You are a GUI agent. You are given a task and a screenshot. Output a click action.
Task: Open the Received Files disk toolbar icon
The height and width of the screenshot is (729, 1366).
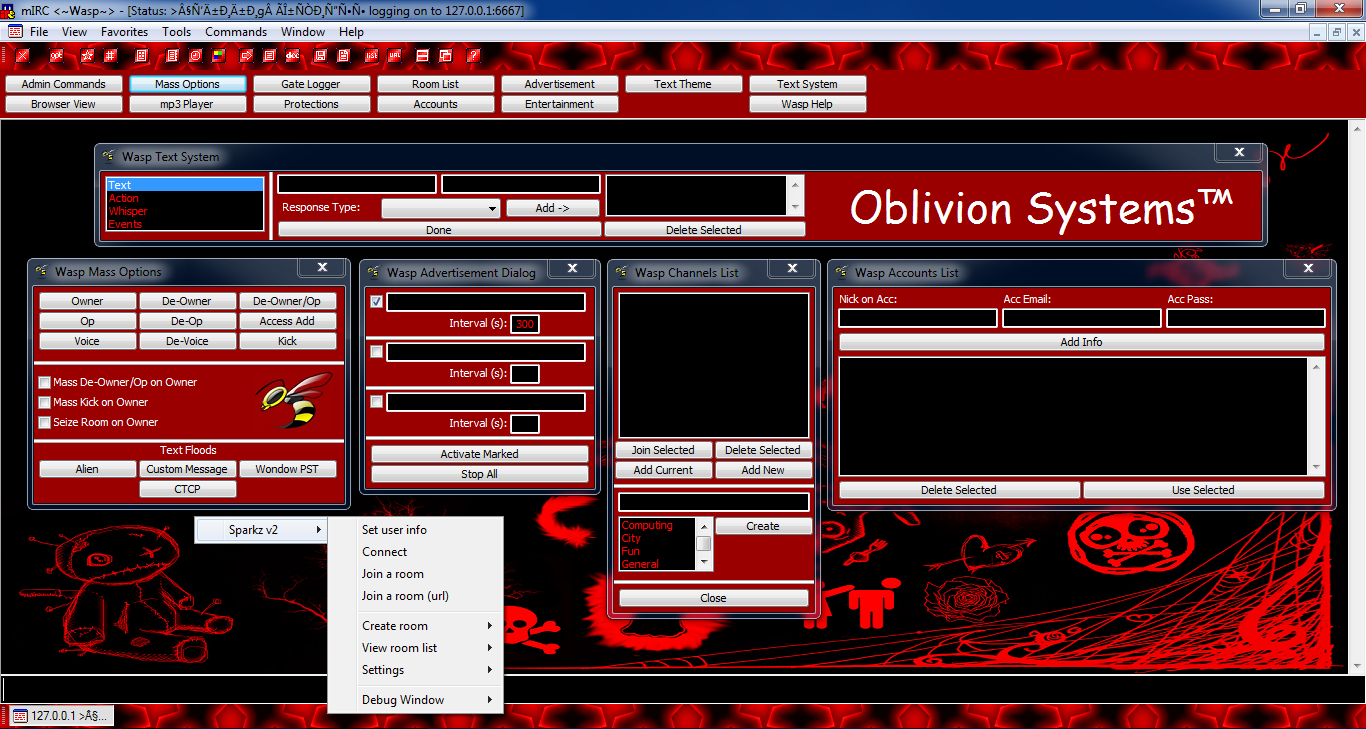click(x=320, y=56)
